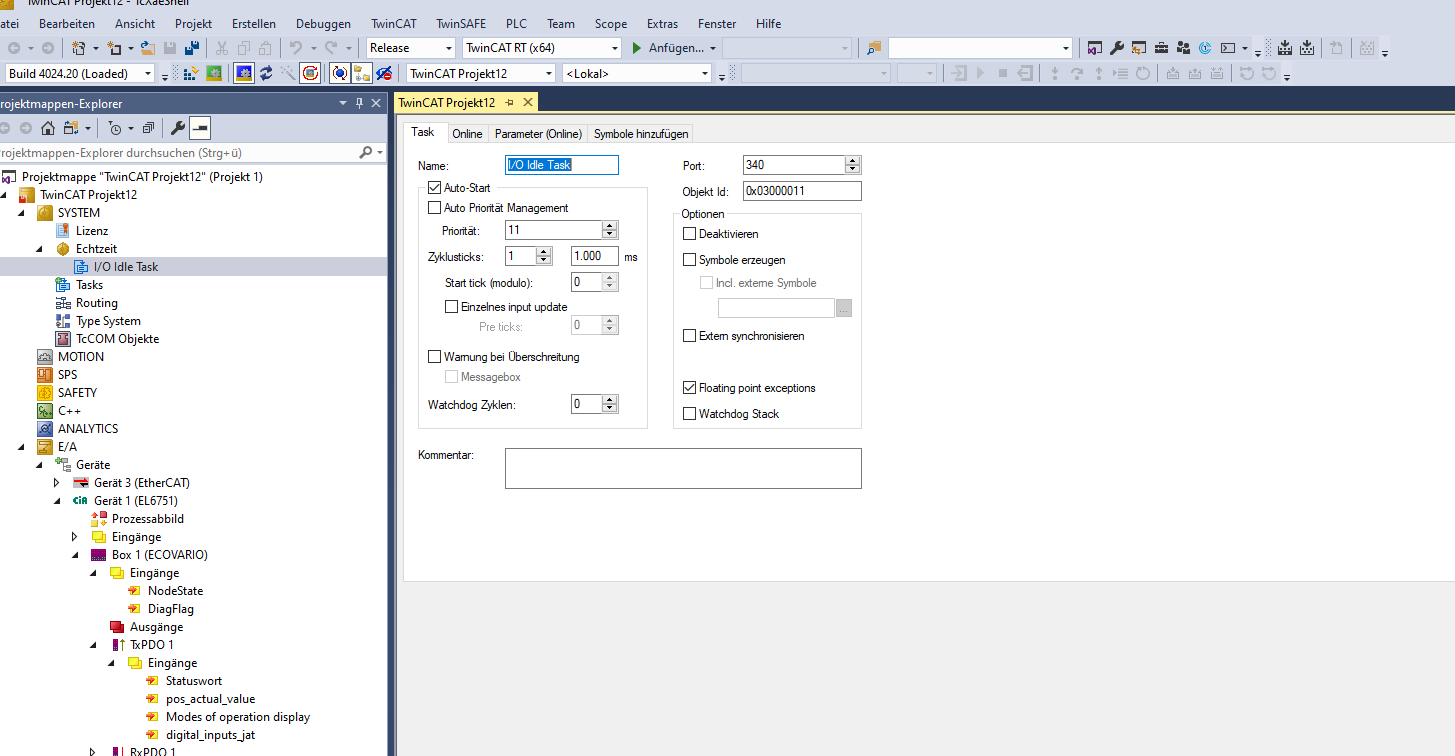The width and height of the screenshot is (1455, 756).
Task: Click the New Project toolbar icon
Action: (80, 48)
